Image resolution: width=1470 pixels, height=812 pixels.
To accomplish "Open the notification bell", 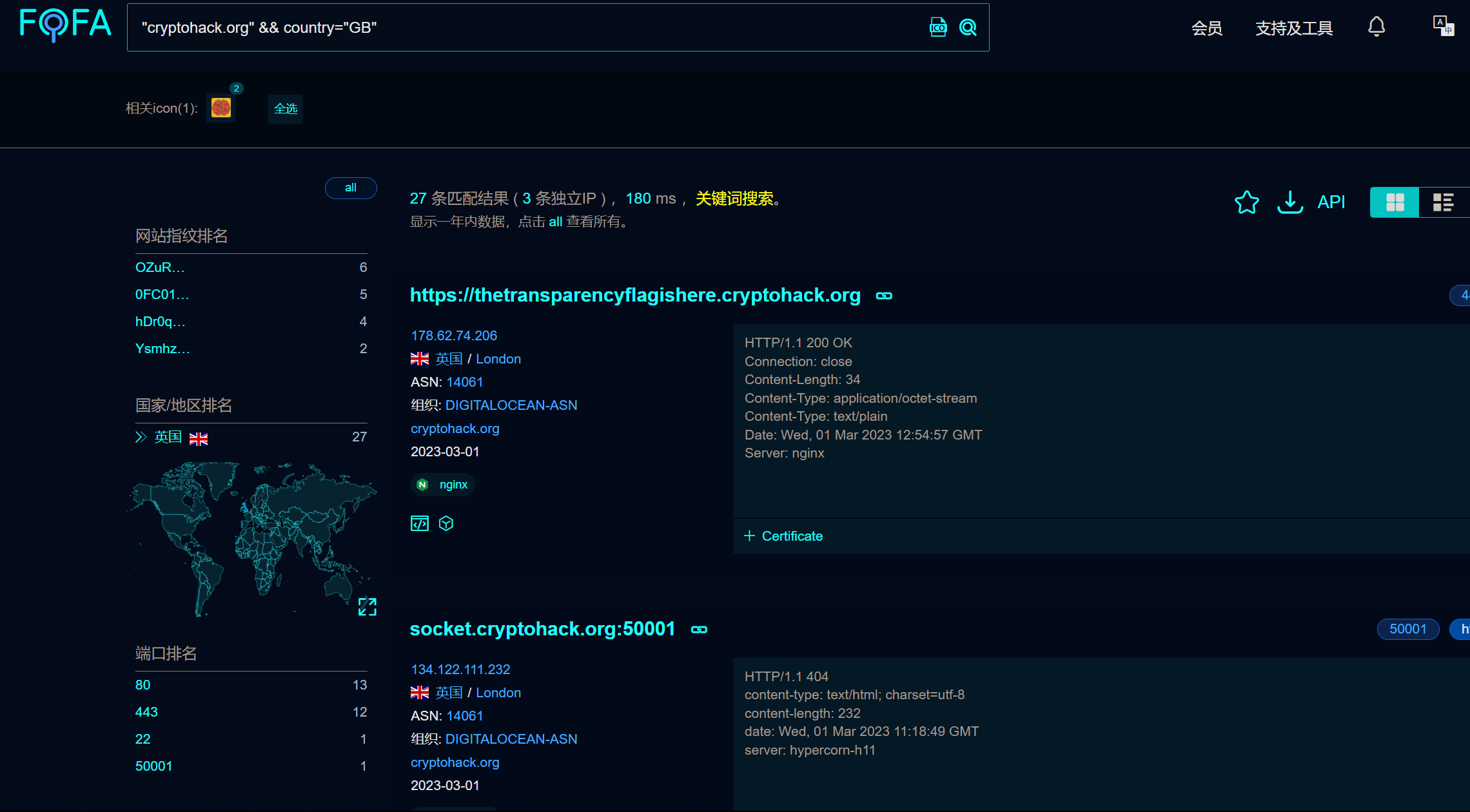I will [x=1377, y=27].
